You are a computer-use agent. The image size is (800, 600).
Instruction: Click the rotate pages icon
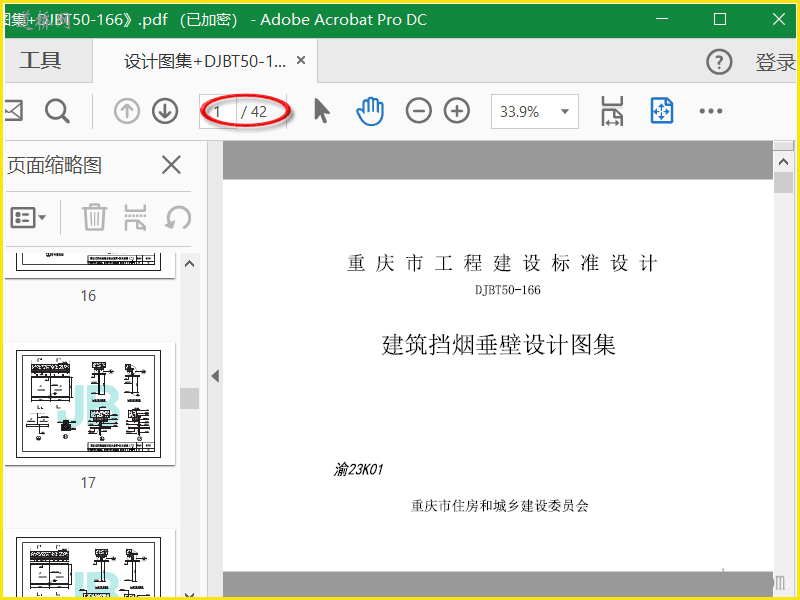[x=178, y=218]
